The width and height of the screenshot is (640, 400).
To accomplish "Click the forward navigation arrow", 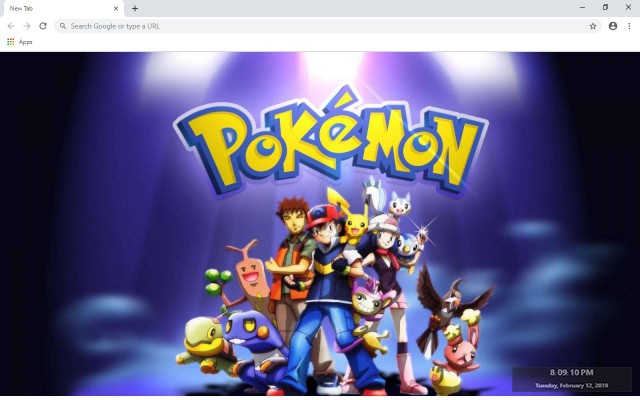I will click(x=27, y=26).
